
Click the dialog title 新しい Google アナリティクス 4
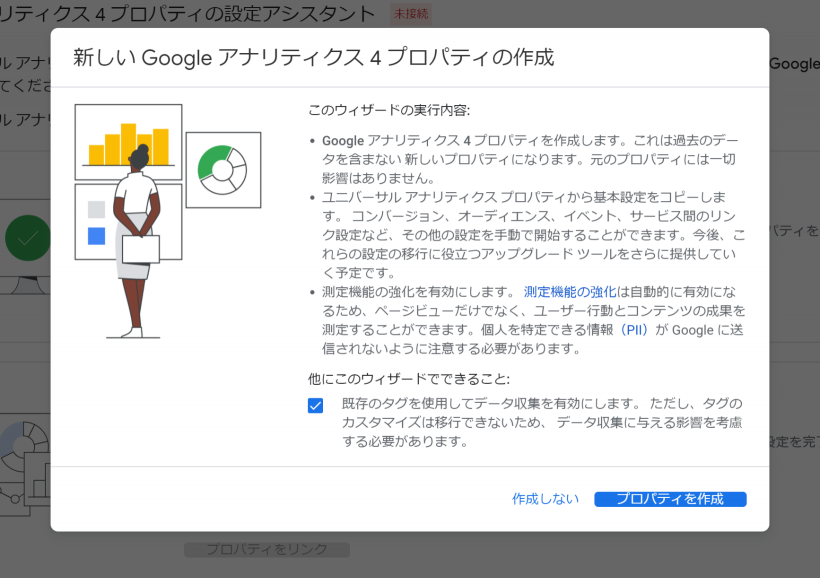point(313,57)
